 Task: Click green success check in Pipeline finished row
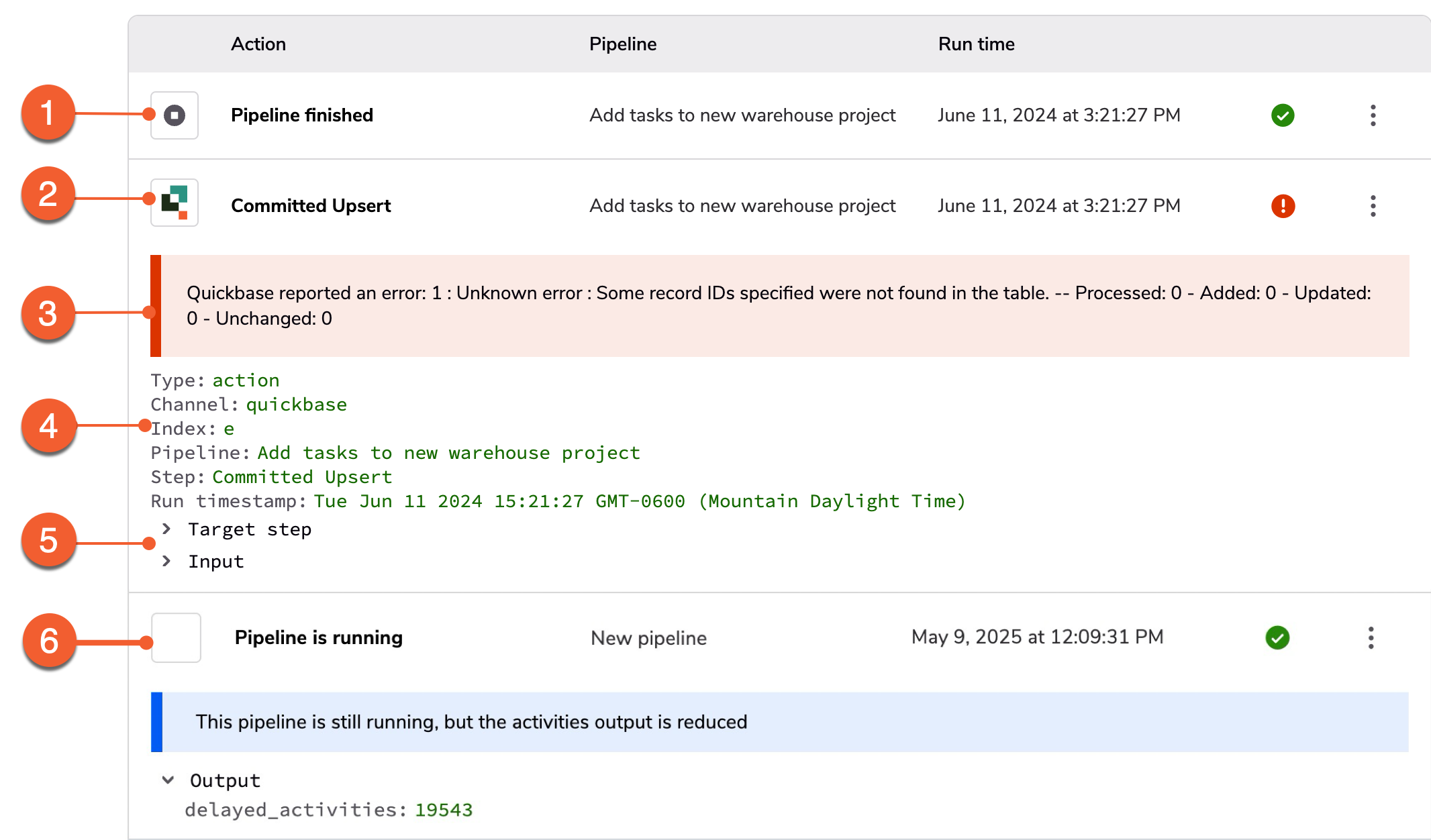point(1283,115)
